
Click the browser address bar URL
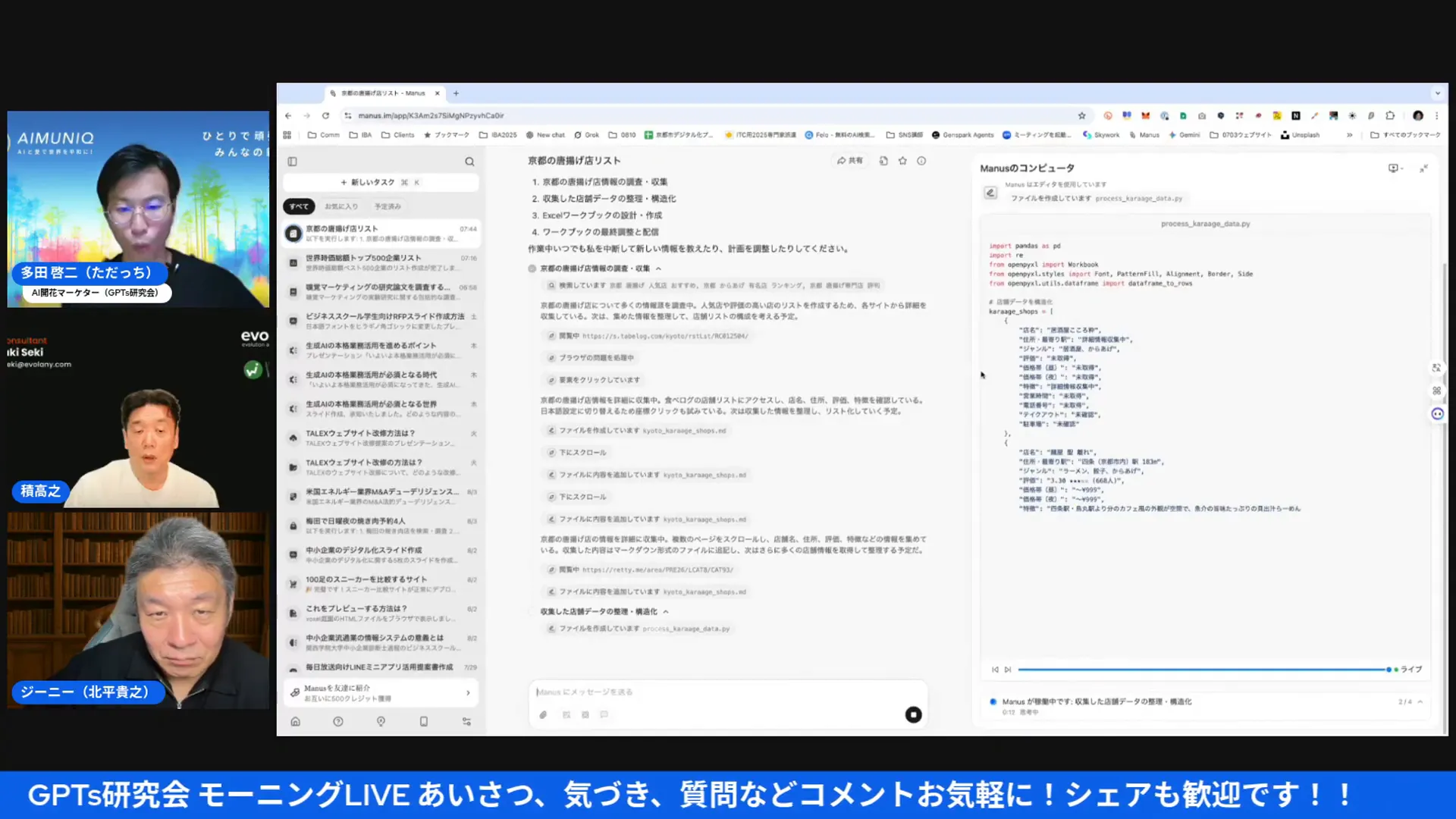[431, 116]
